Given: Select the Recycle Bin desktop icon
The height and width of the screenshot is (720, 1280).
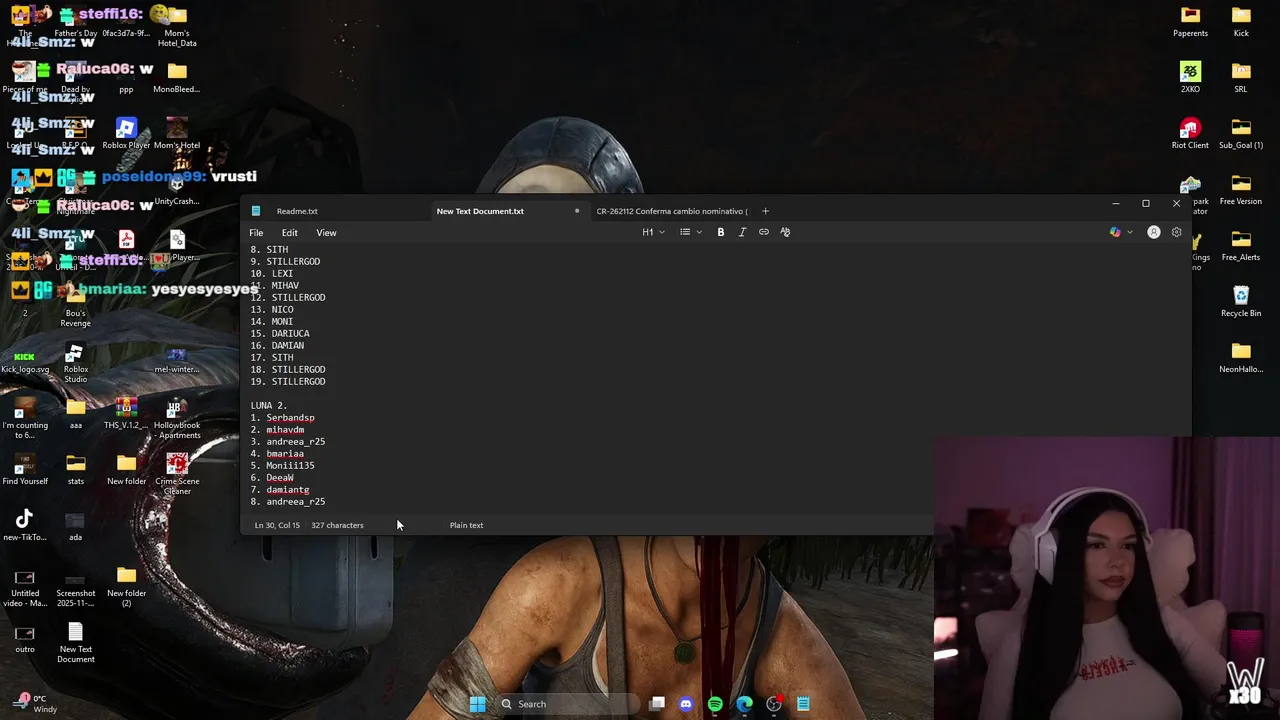Looking at the screenshot, I should tap(1241, 302).
